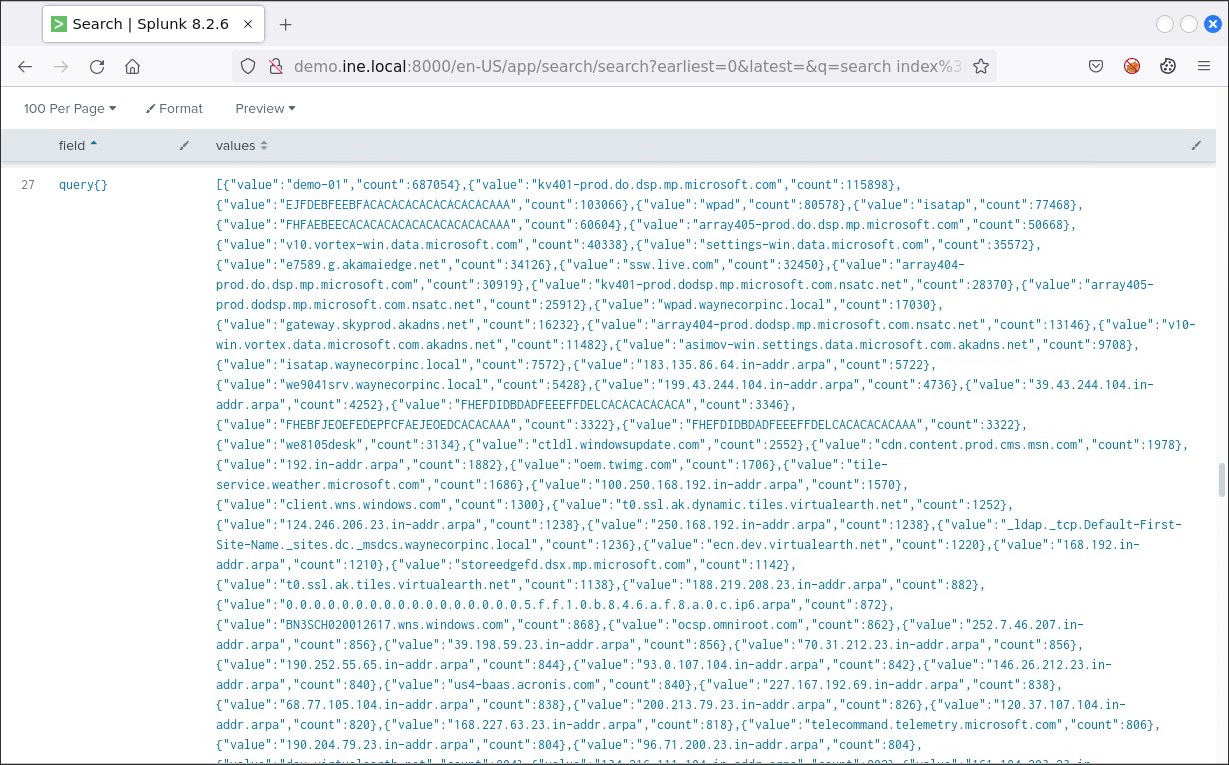Viewport: 1229px width, 765px height.
Task: Go to the browser home page
Action: (x=132, y=67)
